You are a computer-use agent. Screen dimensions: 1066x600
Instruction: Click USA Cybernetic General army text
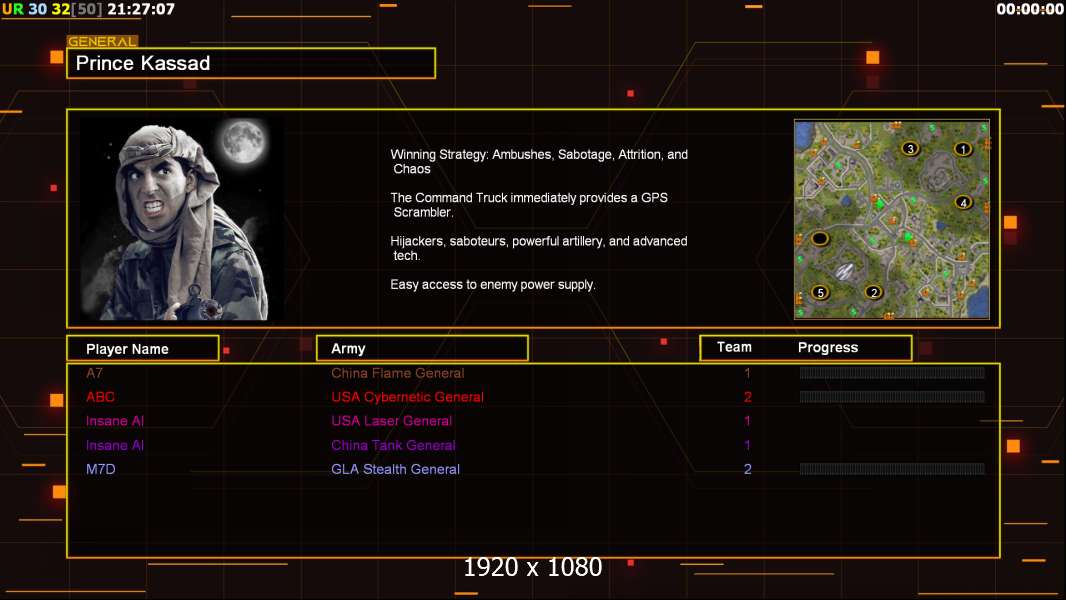point(407,397)
